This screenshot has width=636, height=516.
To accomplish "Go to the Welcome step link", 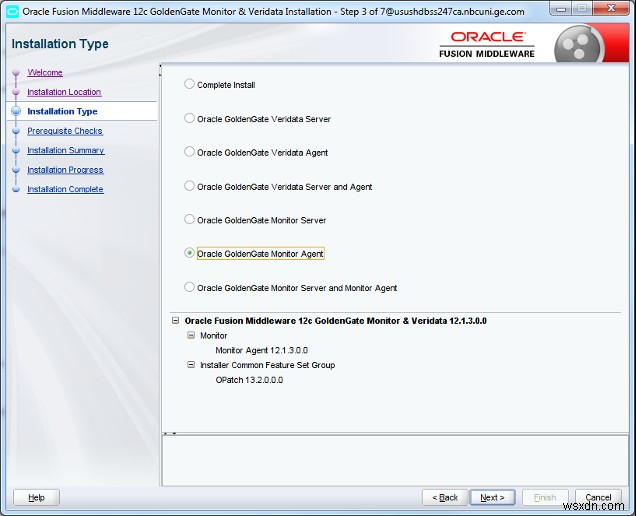I will point(45,73).
